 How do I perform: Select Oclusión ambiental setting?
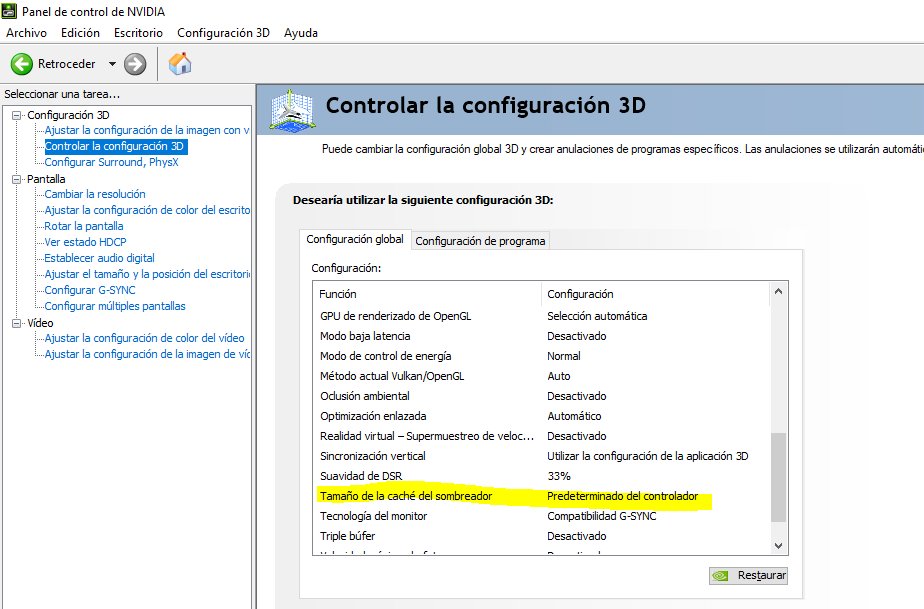[x=542, y=396]
